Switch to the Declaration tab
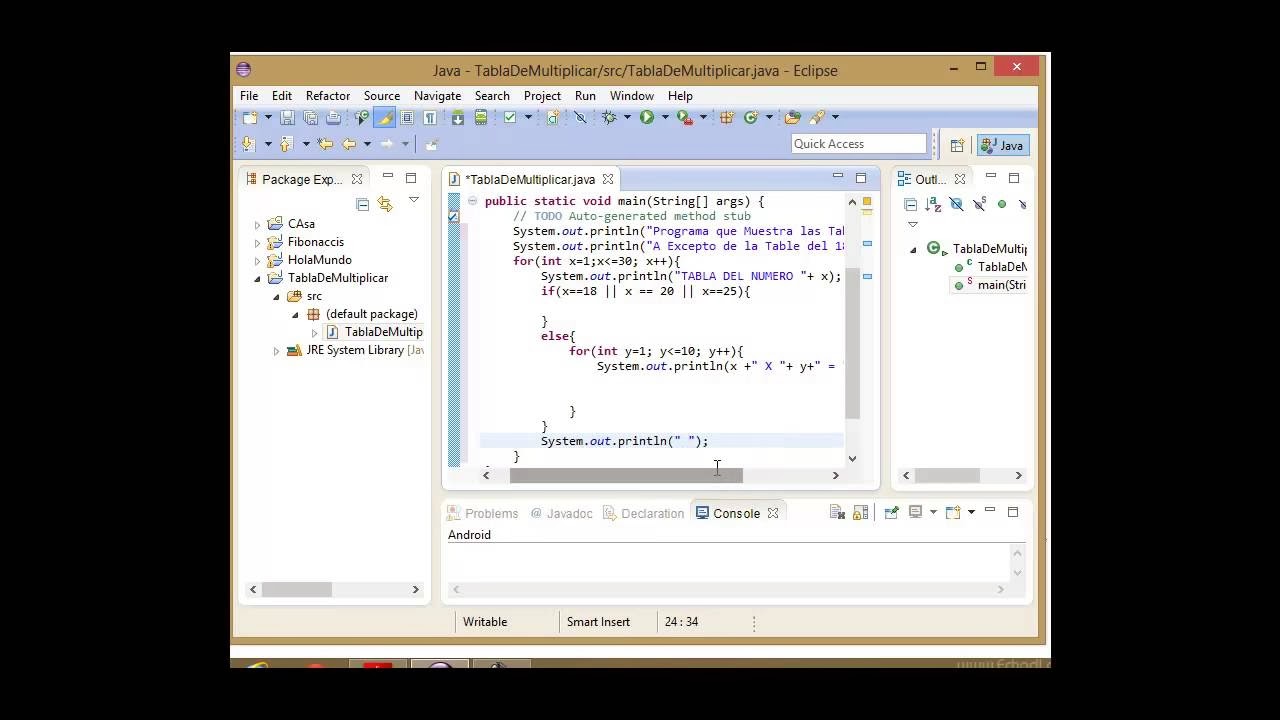 click(642, 513)
